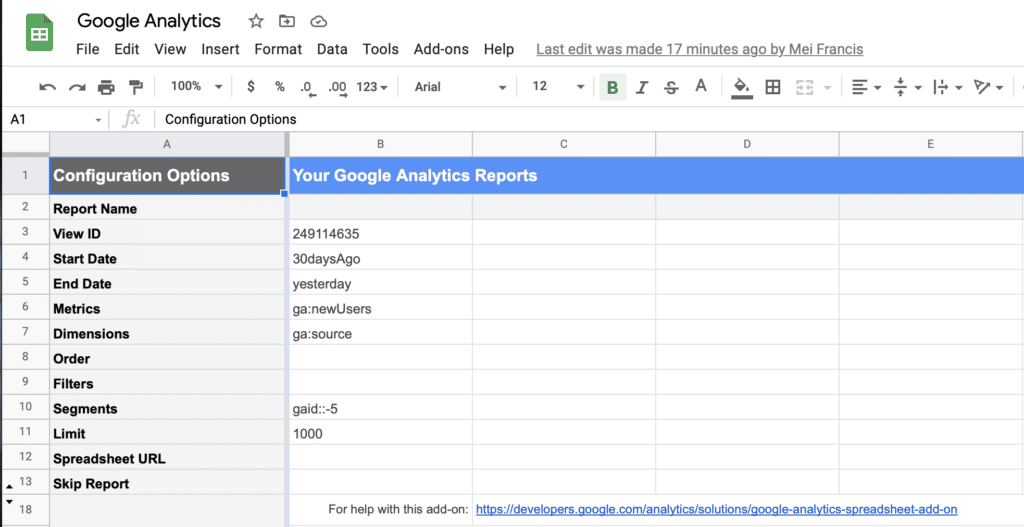Click the move to folder icon
1024x527 pixels.
point(287,22)
